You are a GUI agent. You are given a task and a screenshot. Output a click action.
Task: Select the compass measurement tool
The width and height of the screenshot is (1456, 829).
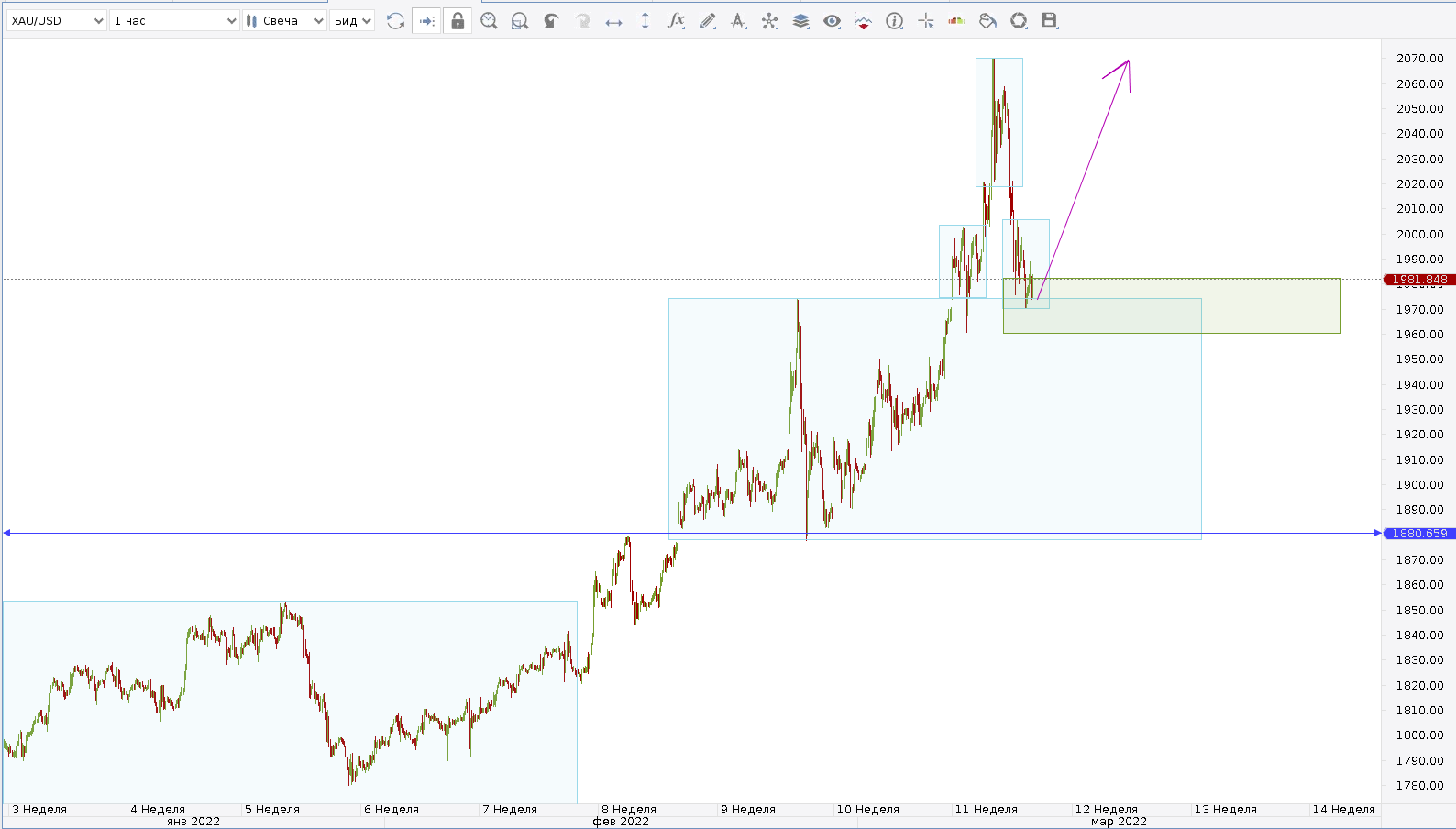[738, 20]
